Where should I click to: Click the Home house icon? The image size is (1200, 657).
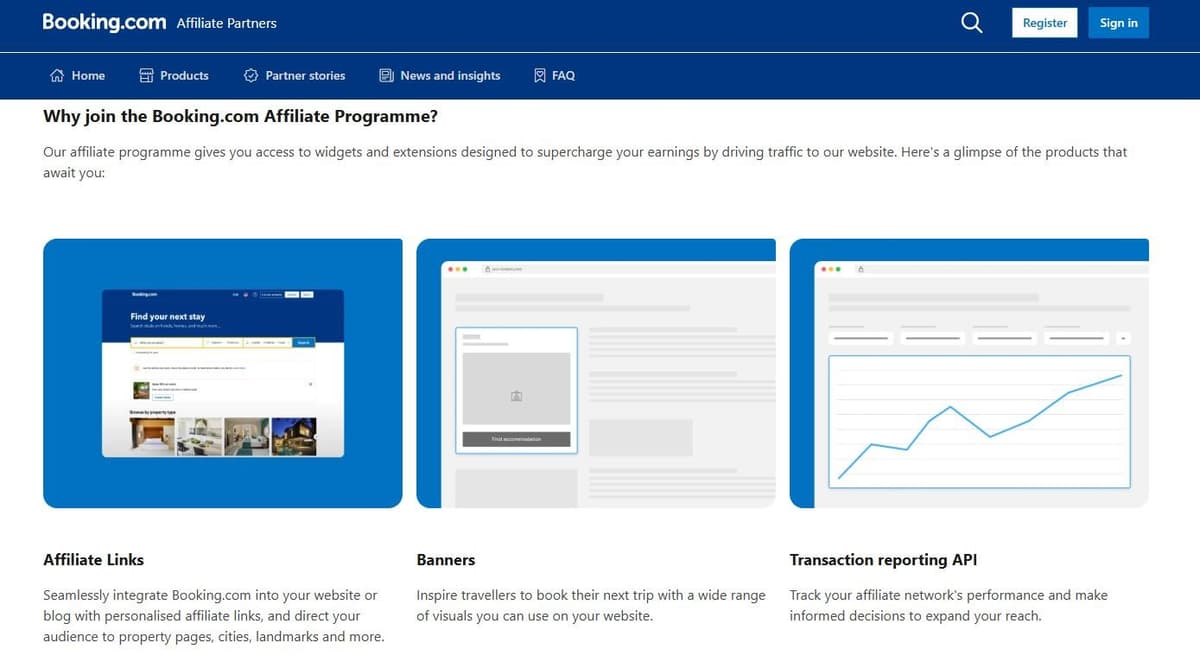coord(57,75)
